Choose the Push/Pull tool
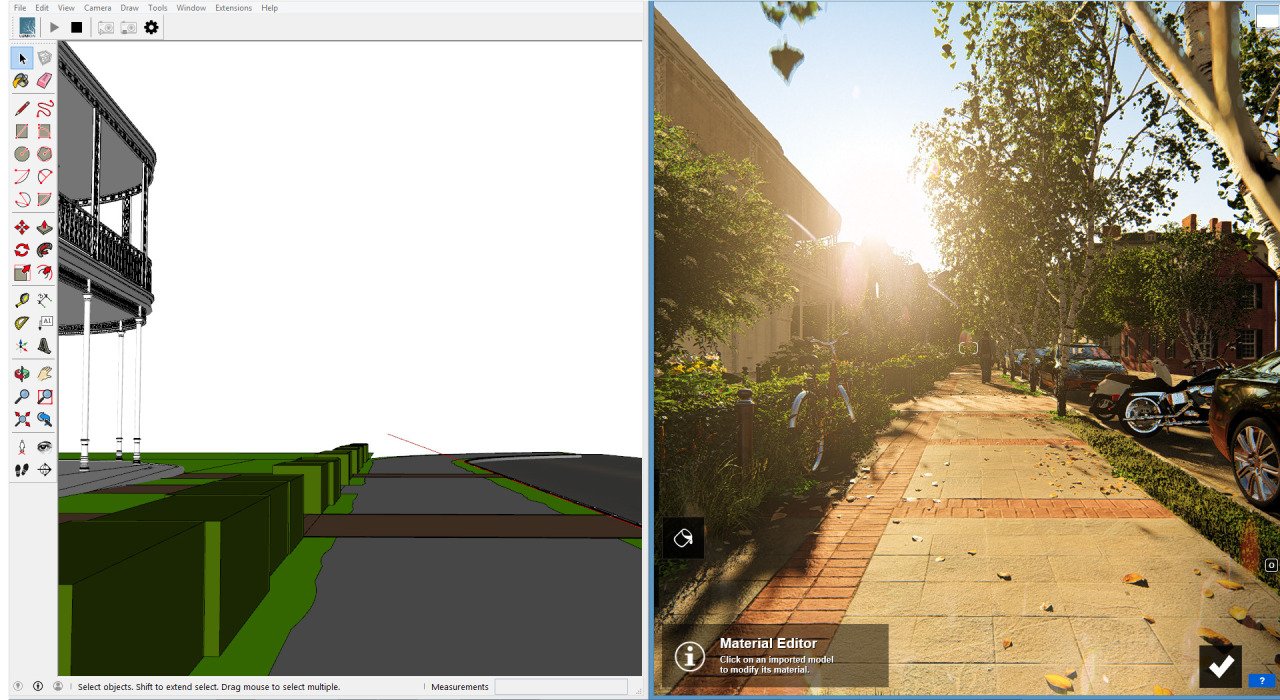Viewport: 1280px width, 700px height. tap(44, 228)
